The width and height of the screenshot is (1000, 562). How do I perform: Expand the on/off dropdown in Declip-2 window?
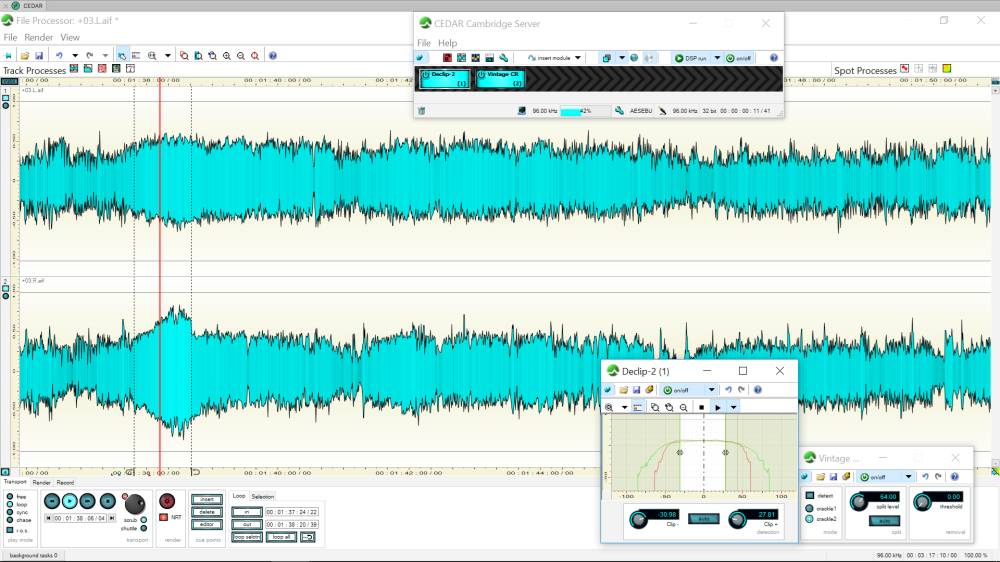(x=711, y=390)
